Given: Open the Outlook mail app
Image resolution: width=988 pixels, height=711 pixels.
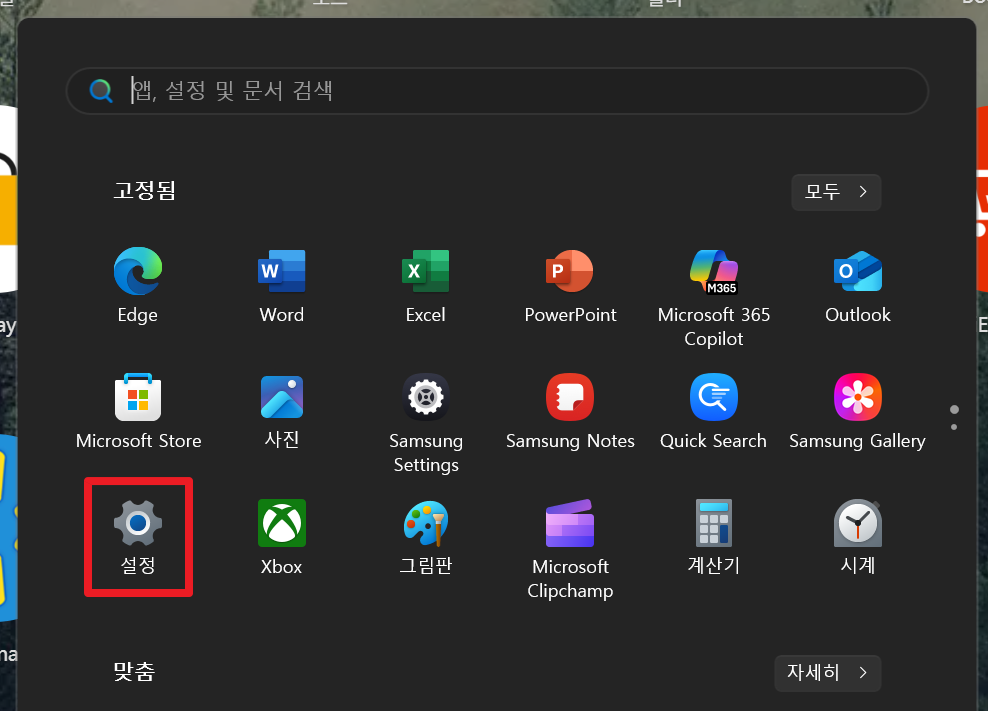Looking at the screenshot, I should point(858,286).
